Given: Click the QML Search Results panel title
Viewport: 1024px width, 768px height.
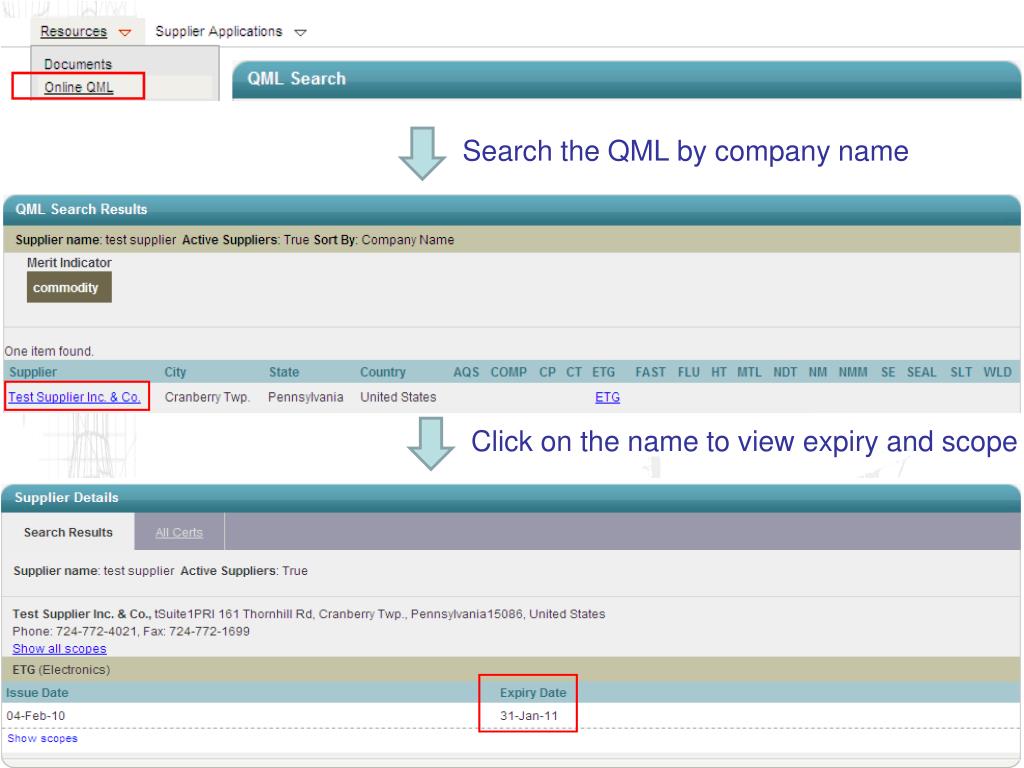Looking at the screenshot, I should coord(82,209).
